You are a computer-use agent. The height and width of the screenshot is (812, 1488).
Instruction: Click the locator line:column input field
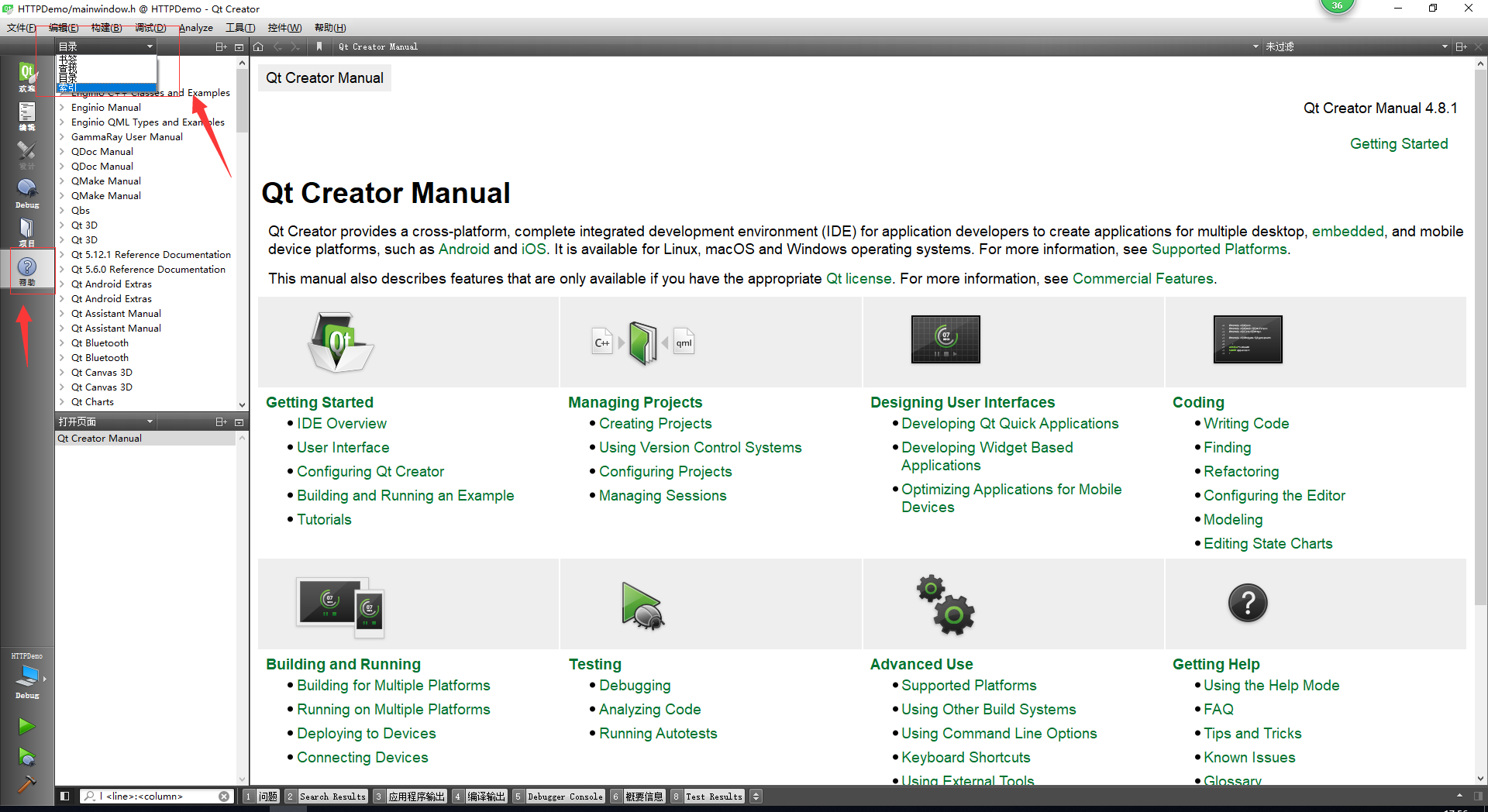(155, 797)
